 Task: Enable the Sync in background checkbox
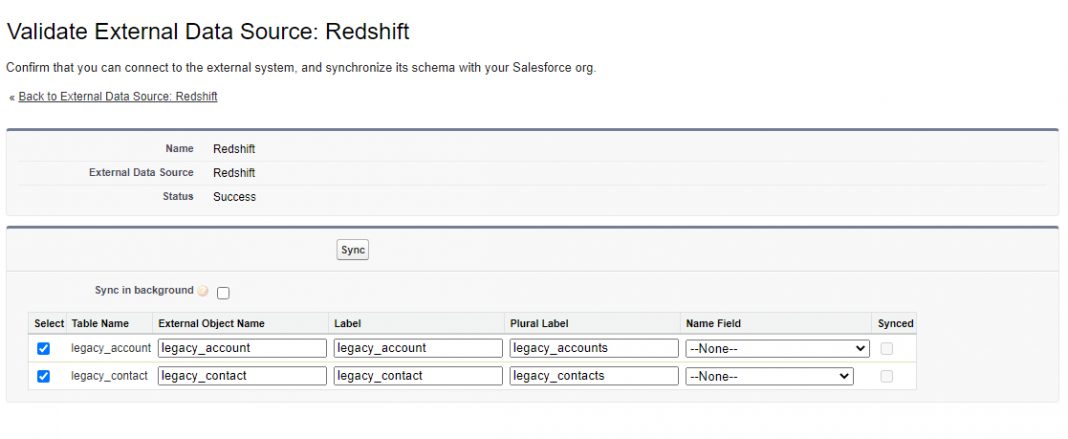pyautogui.click(x=223, y=293)
